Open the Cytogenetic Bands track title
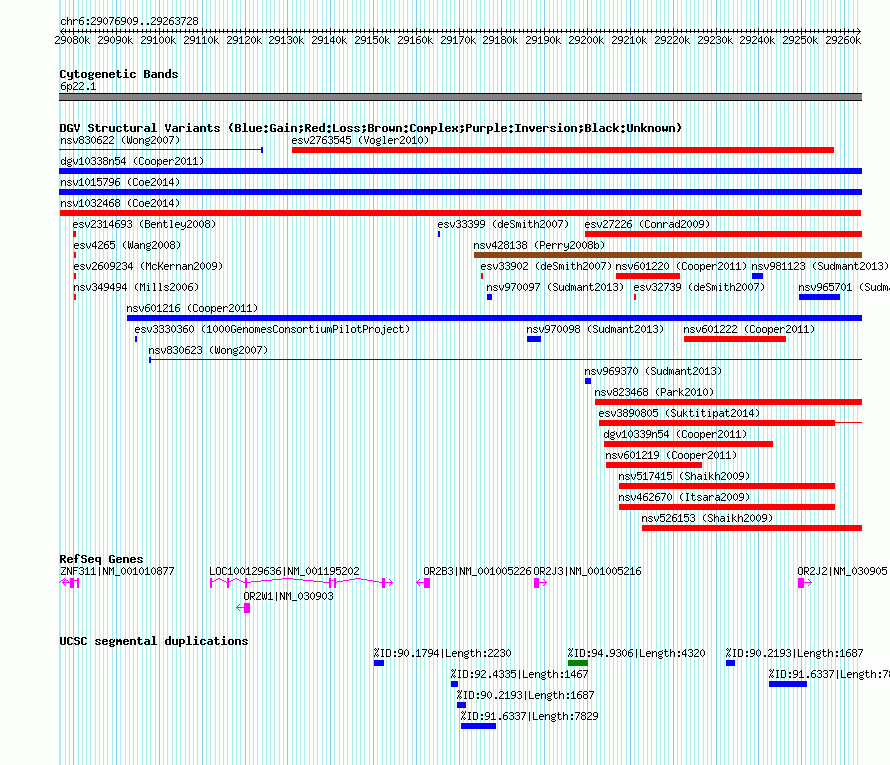This screenshot has width=890, height=765. tap(119, 74)
